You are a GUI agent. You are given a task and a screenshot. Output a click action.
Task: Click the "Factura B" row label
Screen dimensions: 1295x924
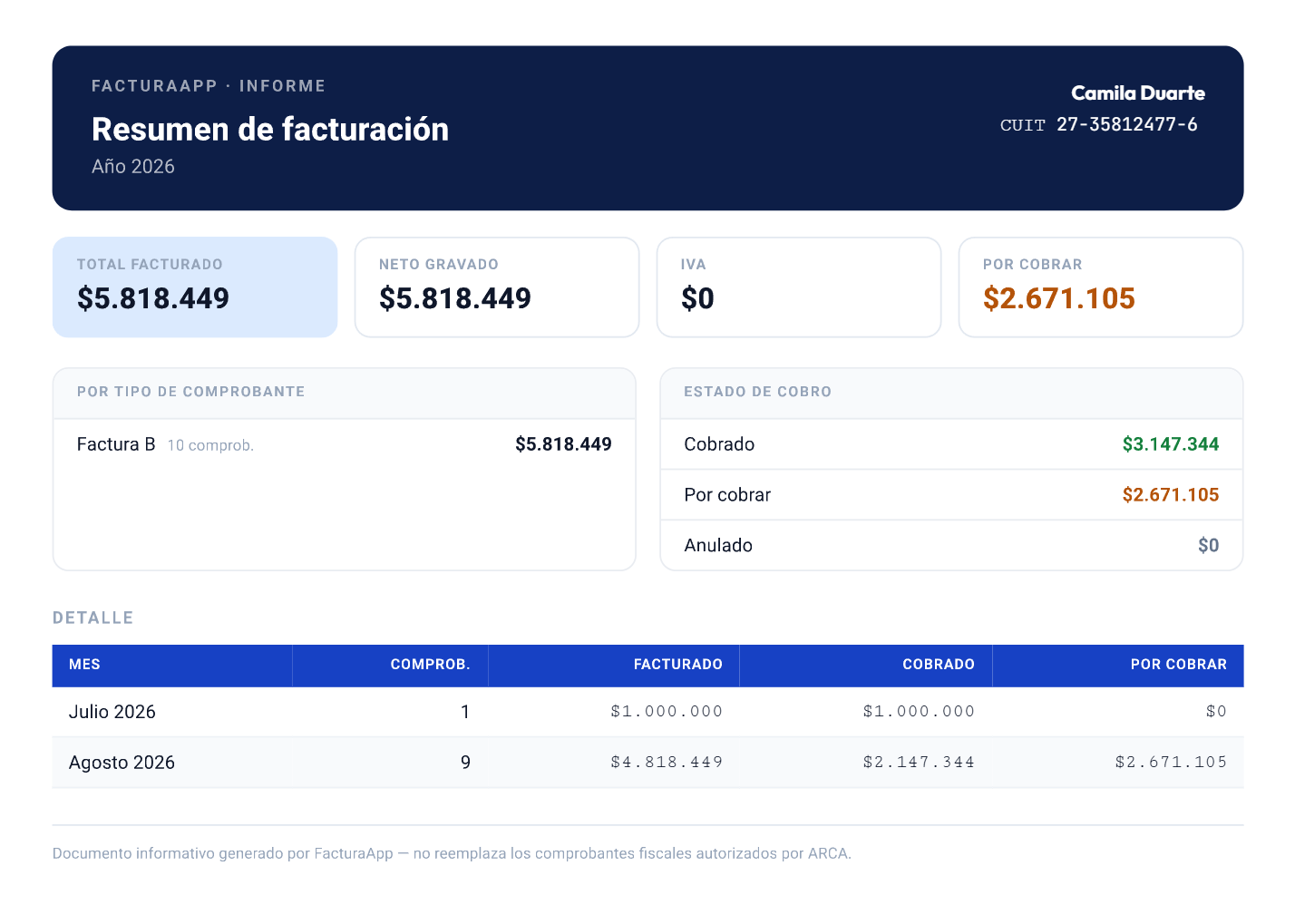pos(116,444)
